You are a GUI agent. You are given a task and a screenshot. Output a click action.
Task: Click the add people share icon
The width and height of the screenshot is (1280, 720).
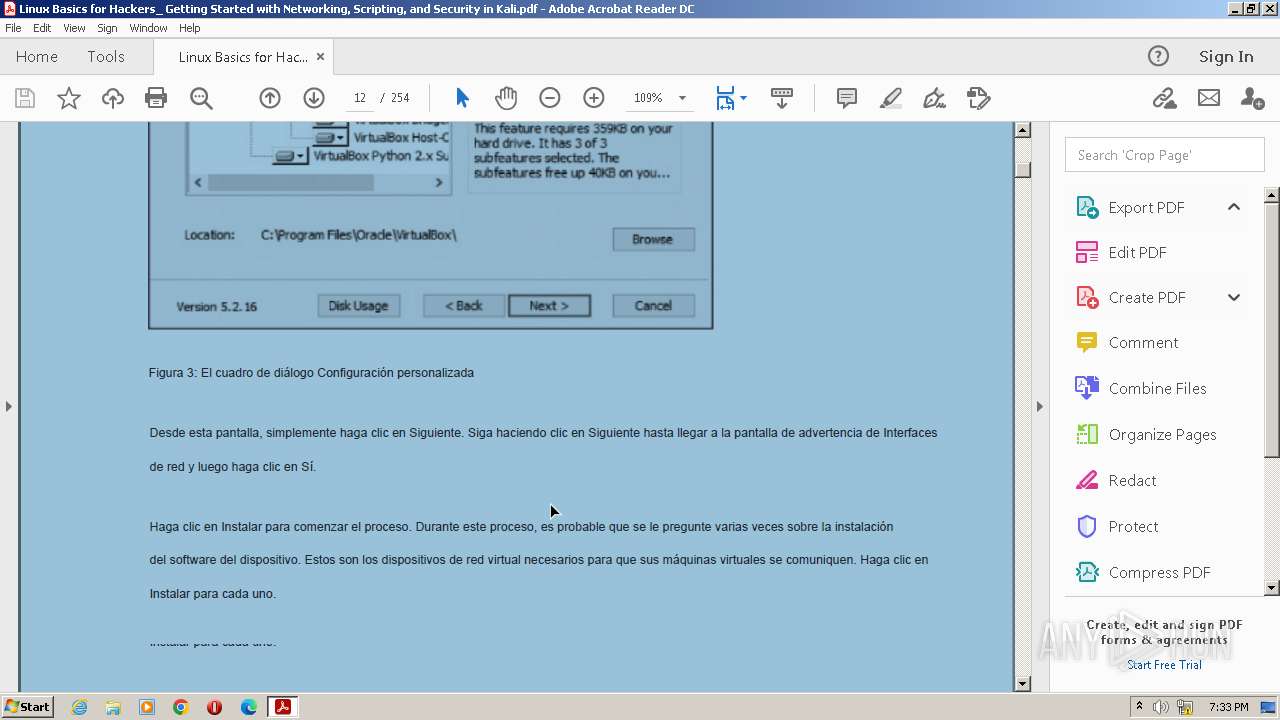(1252, 98)
